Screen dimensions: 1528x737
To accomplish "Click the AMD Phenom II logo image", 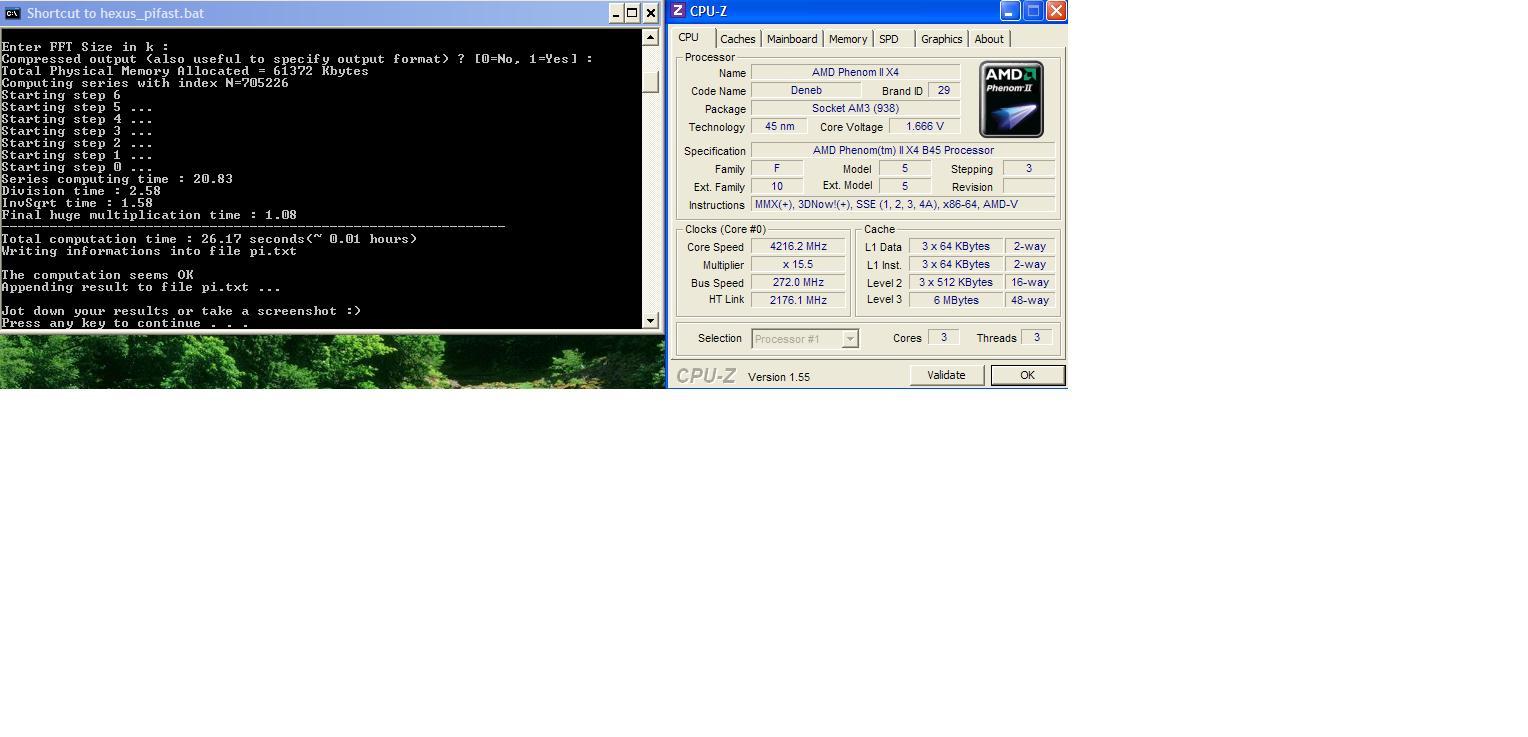I will 1012,99.
